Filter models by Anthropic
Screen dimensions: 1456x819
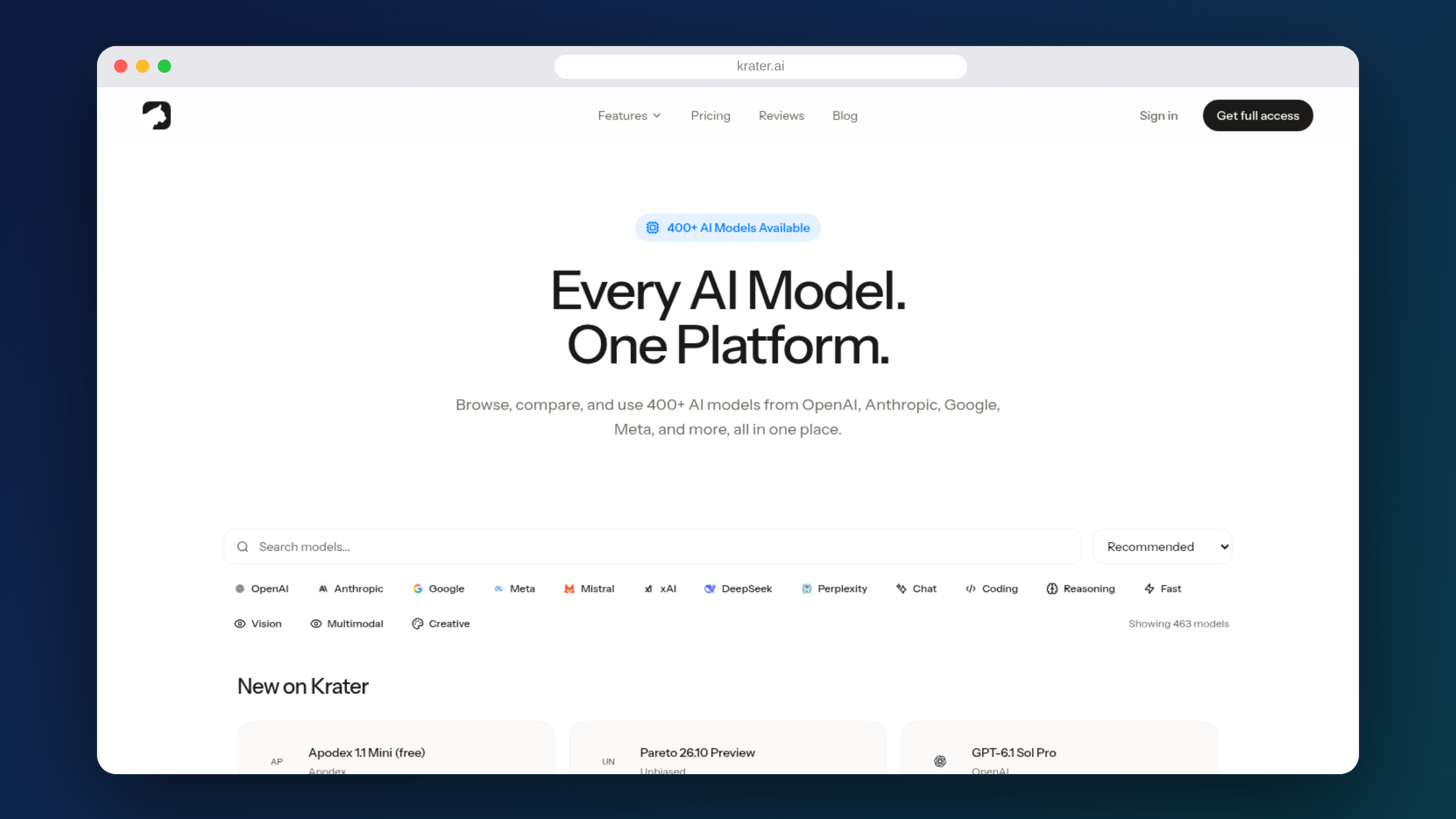click(351, 588)
